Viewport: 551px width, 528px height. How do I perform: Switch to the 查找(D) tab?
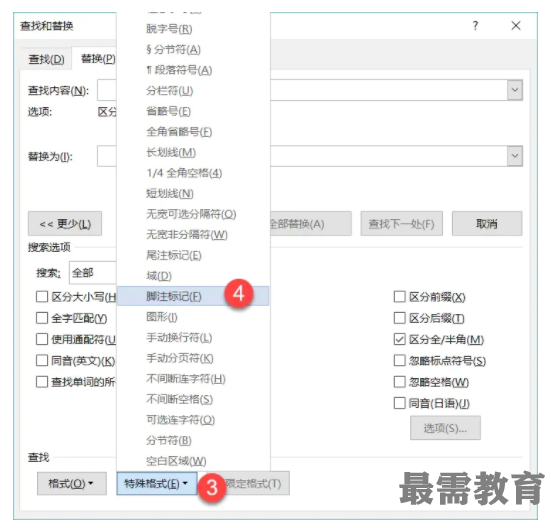(x=46, y=59)
